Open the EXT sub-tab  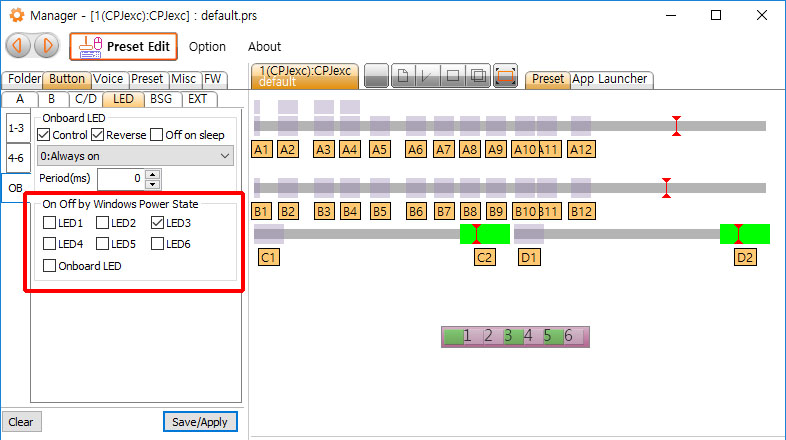[x=198, y=99]
